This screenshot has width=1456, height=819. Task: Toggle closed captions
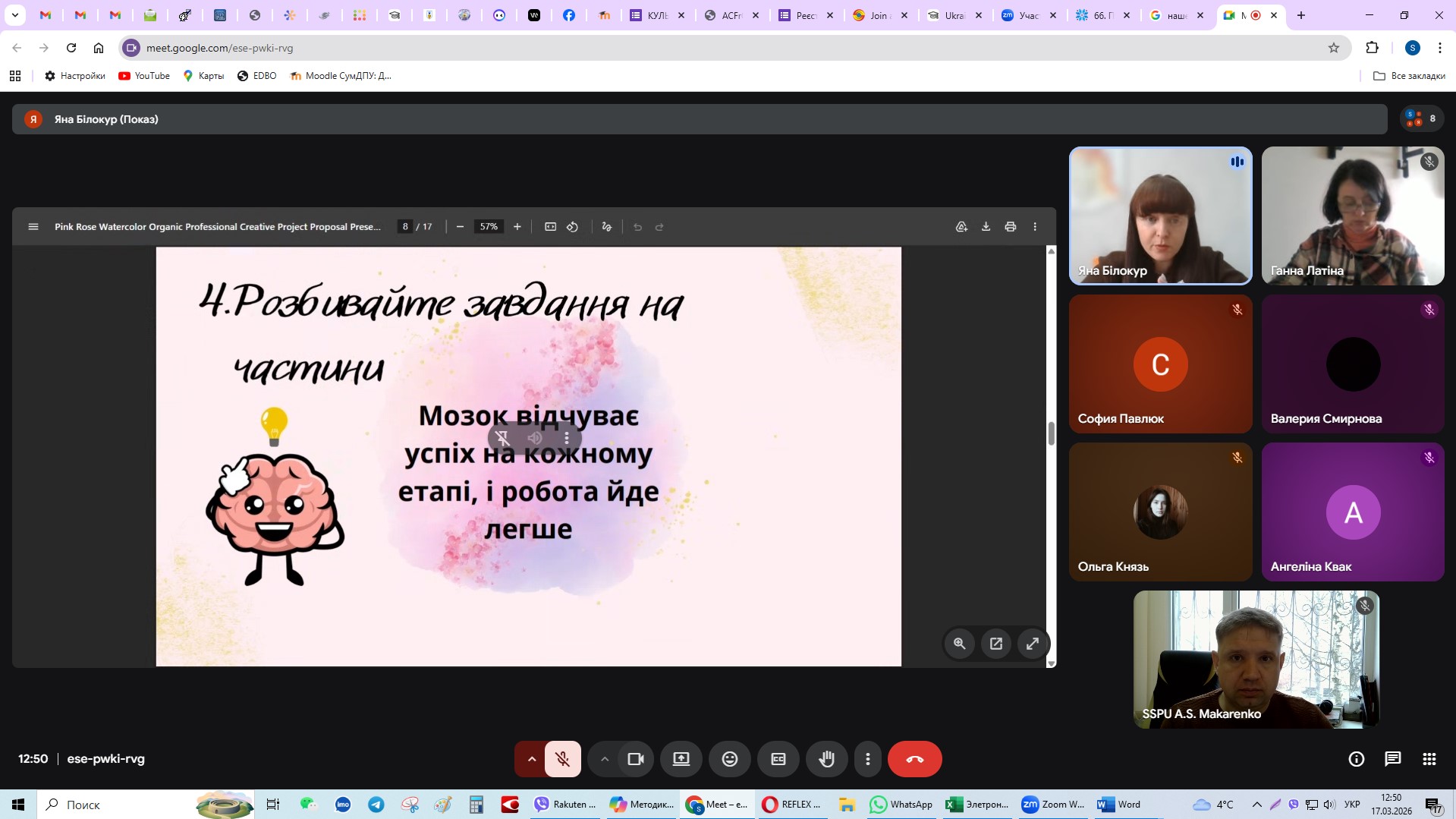coord(778,759)
